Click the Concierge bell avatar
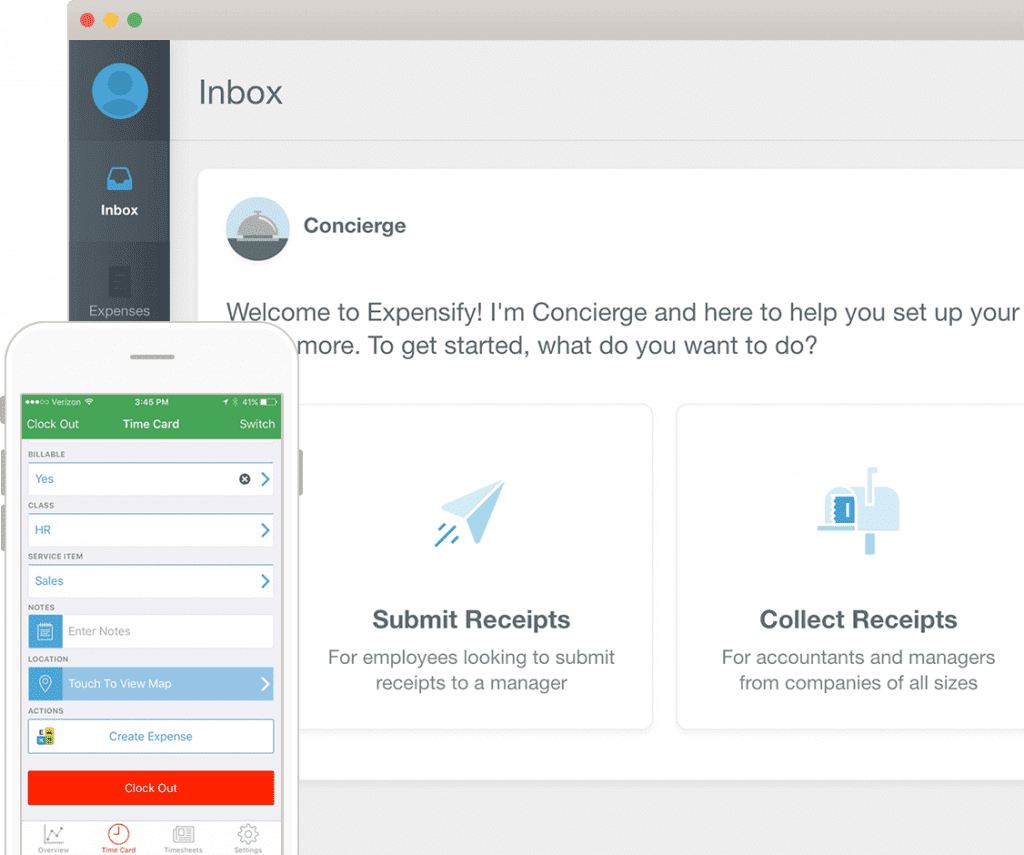This screenshot has height=855, width=1024. [x=257, y=228]
